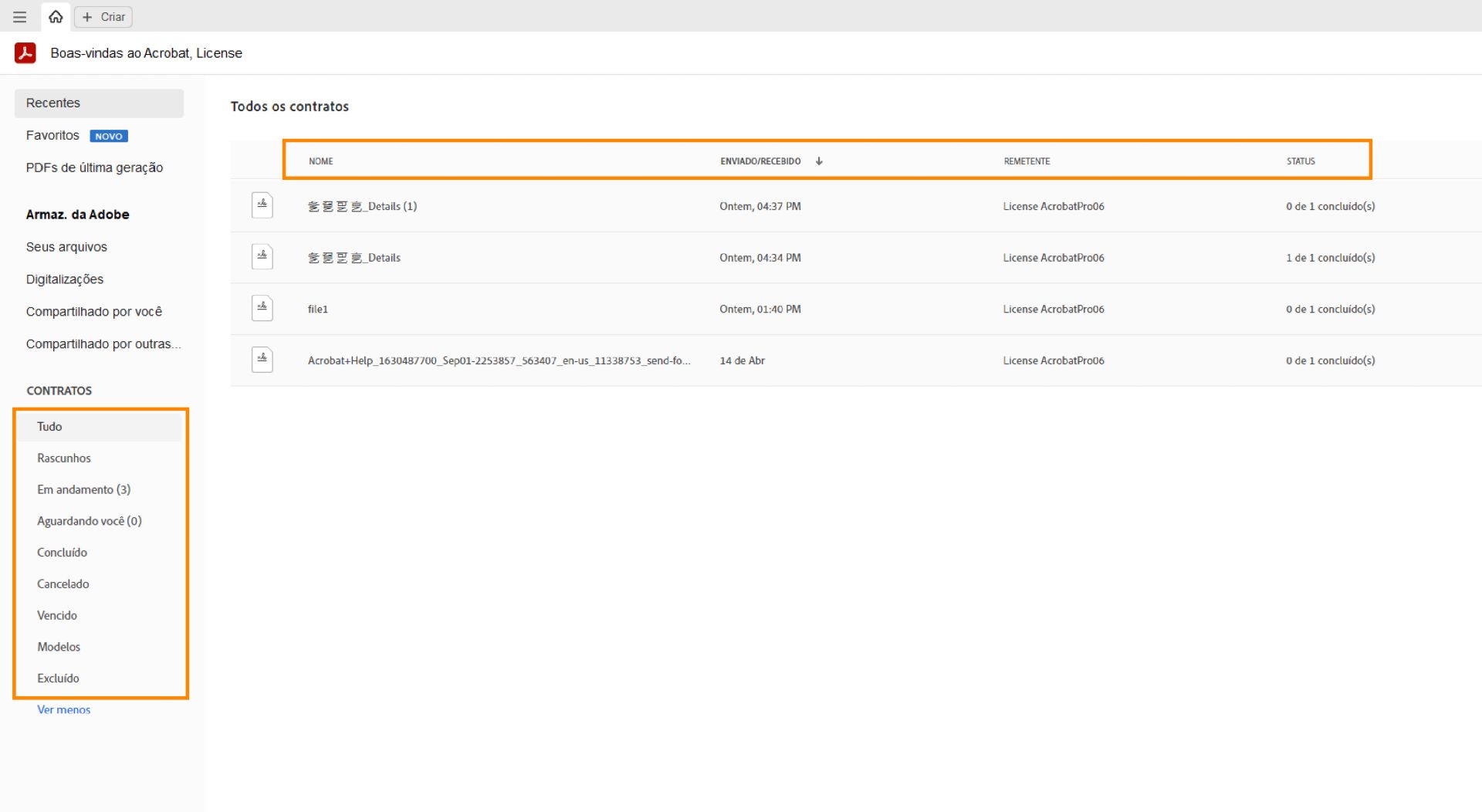
Task: Open Modelos under Contratos
Action: tap(59, 647)
